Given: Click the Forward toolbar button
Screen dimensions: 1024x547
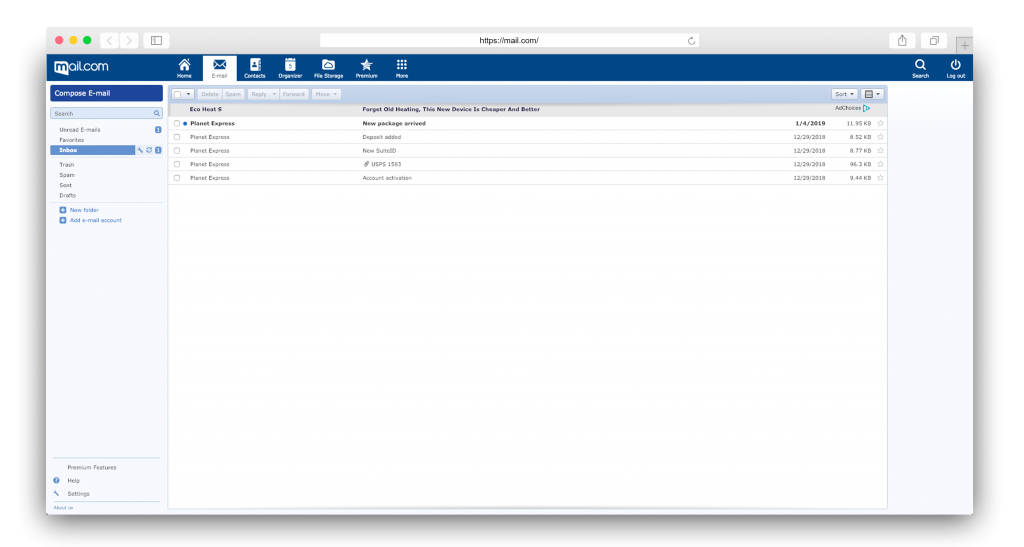Looking at the screenshot, I should 294,94.
